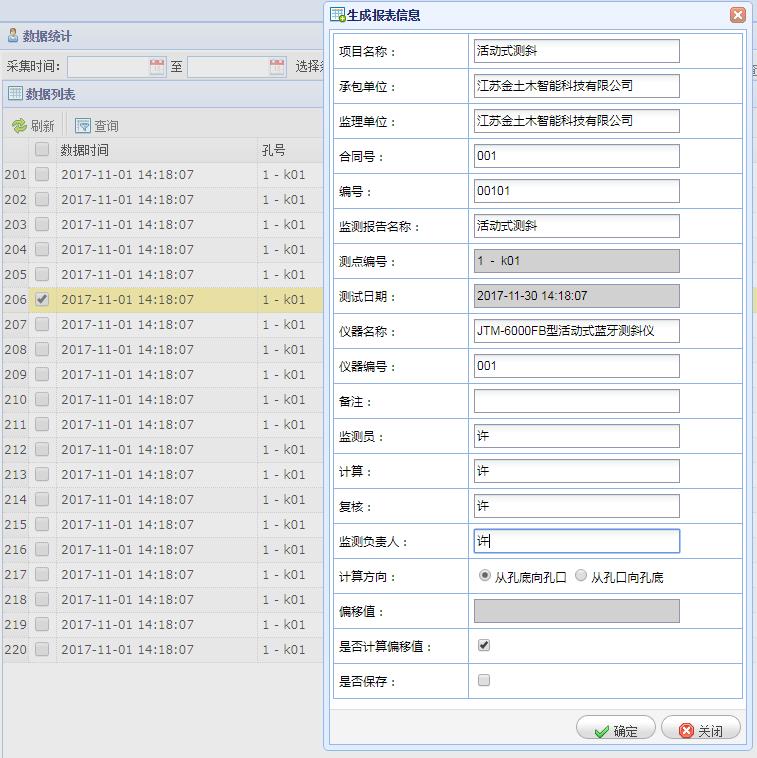Click the empty 备注 input field
This screenshot has height=758, width=757.
pyautogui.click(x=576, y=401)
